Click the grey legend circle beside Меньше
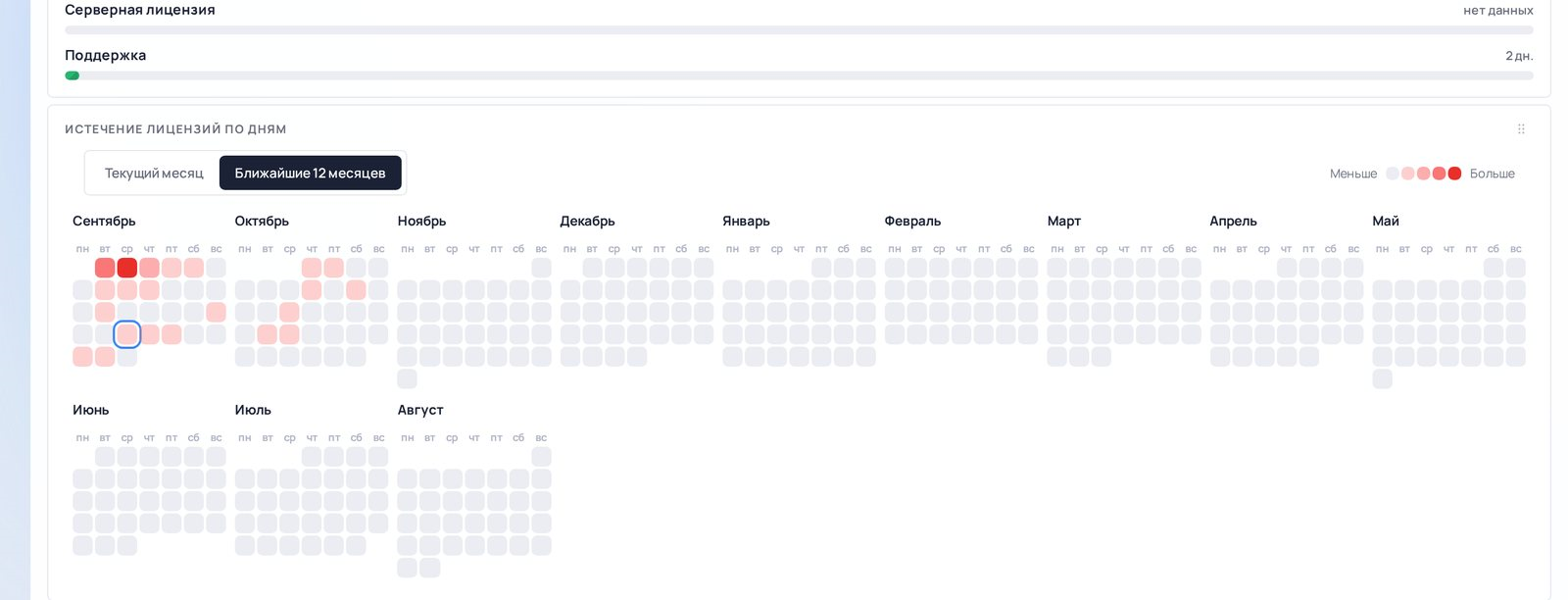The width and height of the screenshot is (1568, 600). click(x=1393, y=174)
